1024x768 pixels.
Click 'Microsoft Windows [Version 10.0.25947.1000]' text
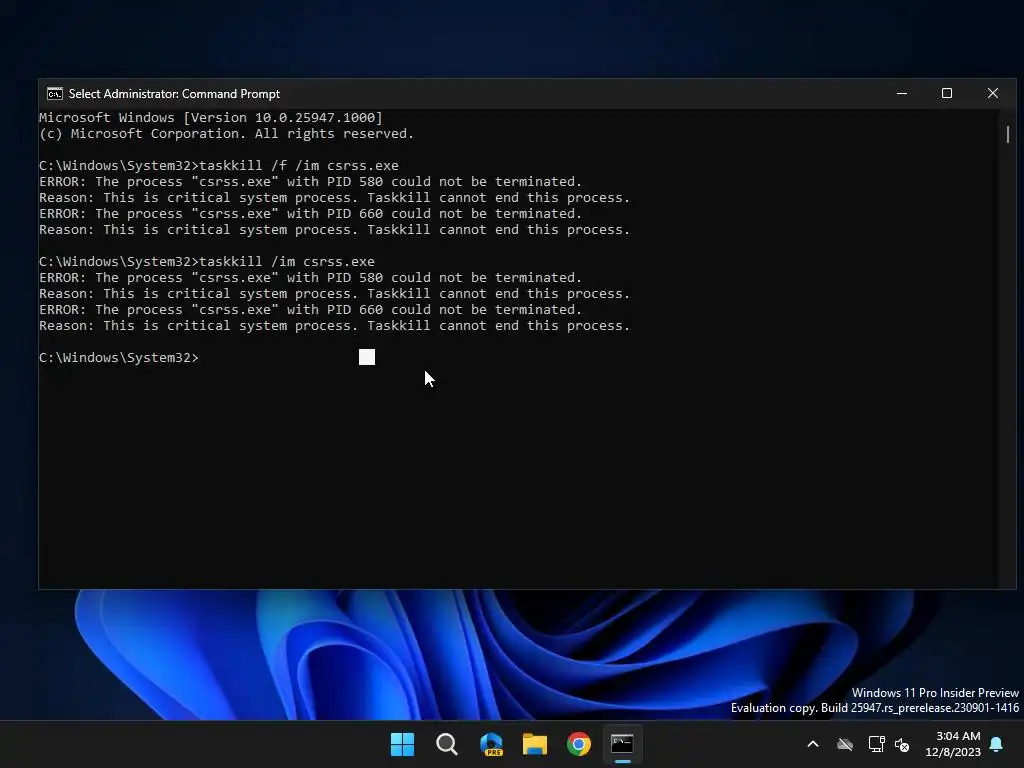(211, 118)
